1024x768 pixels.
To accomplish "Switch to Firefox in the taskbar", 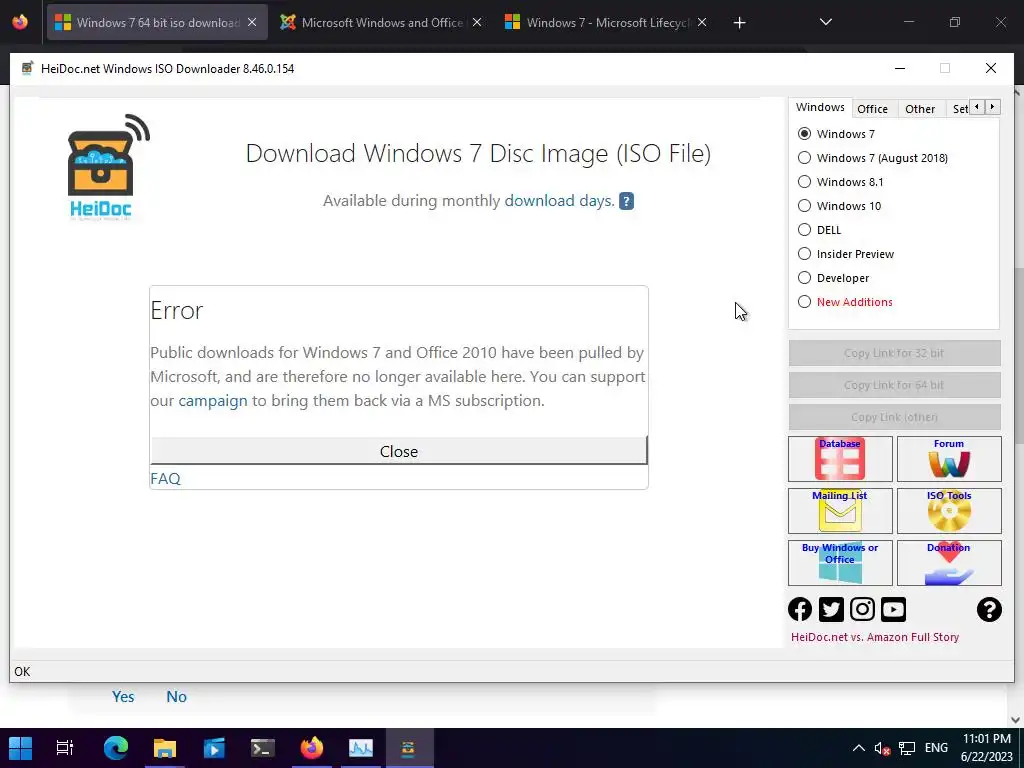I will coord(312,748).
